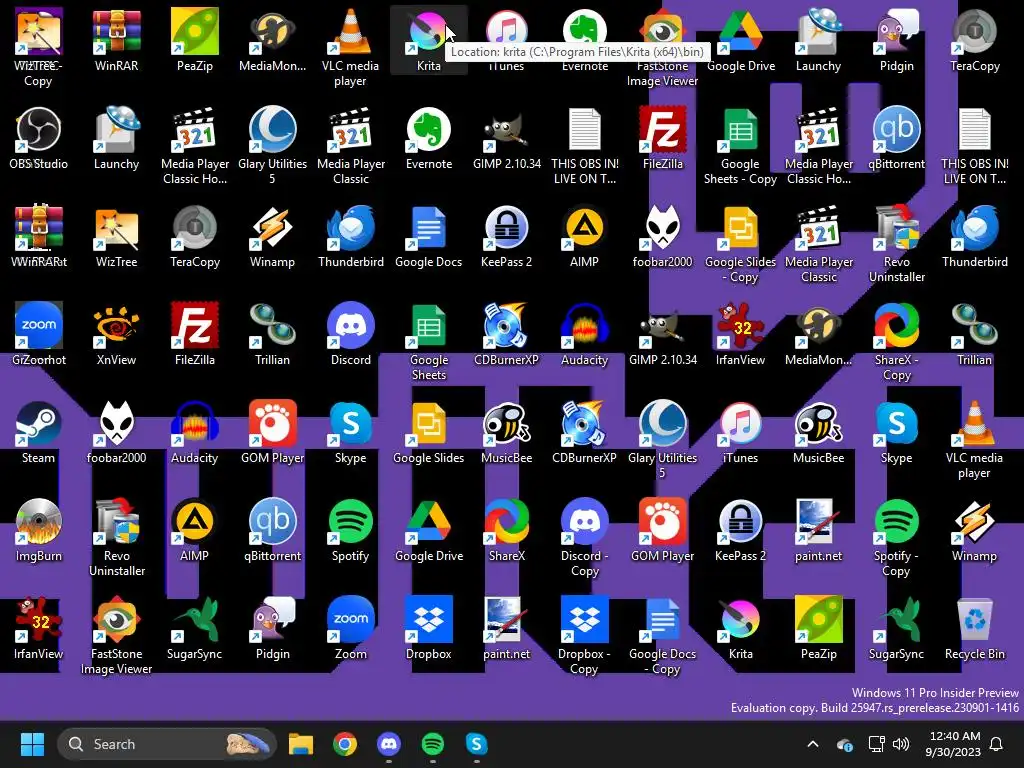Click the Skype shortcut beside Spotify - Copy's column

pos(897,432)
